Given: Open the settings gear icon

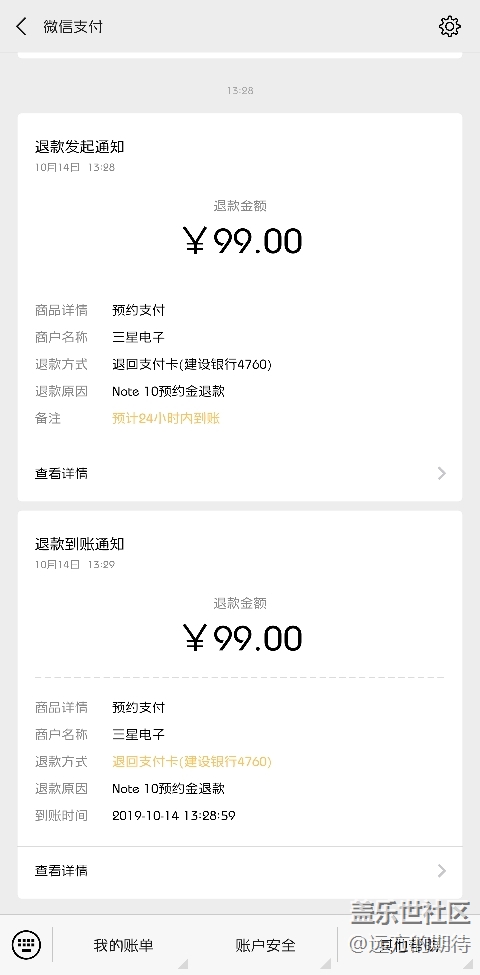Looking at the screenshot, I should coord(450,26).
